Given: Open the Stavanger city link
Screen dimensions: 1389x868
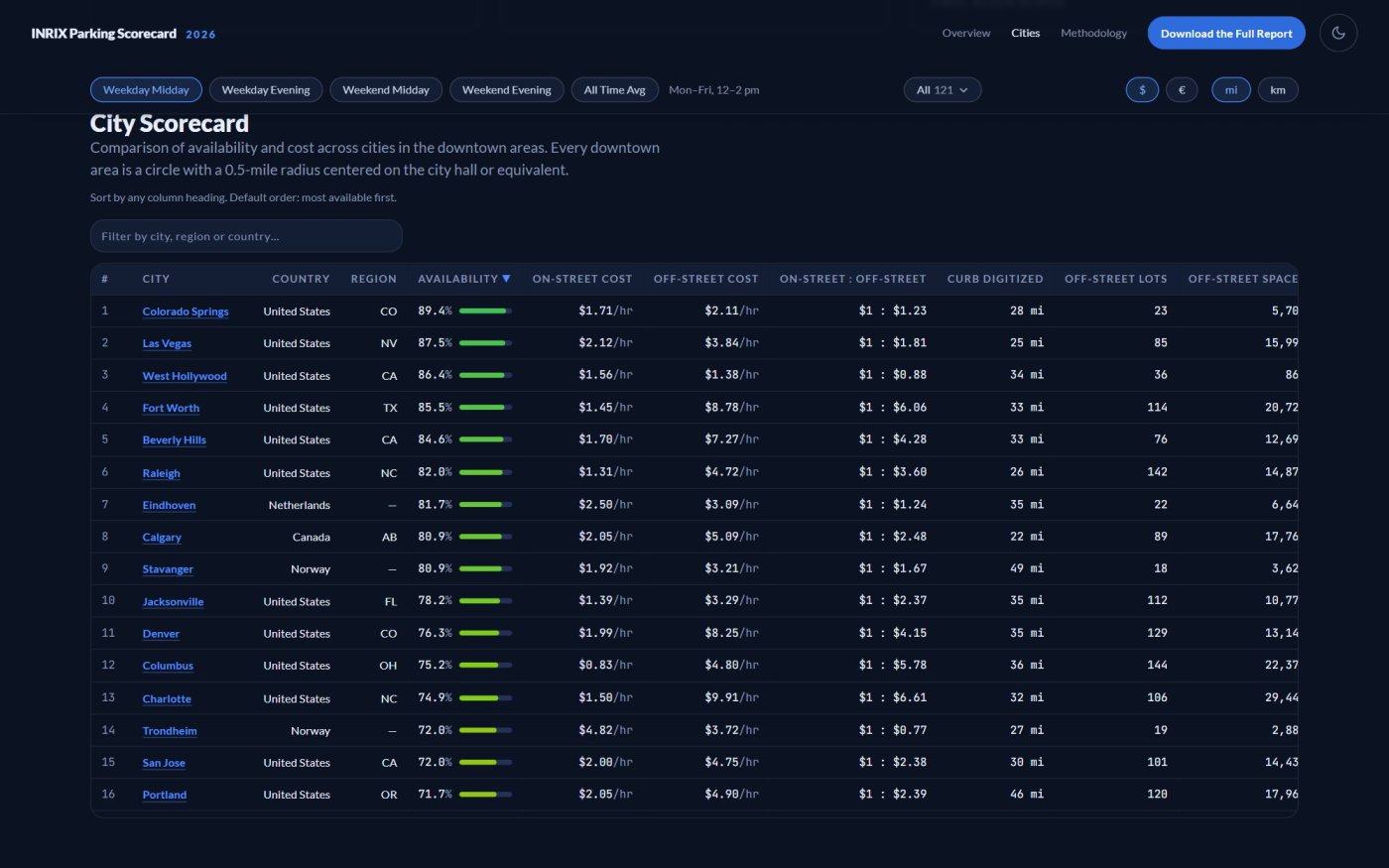Looking at the screenshot, I should point(168,569).
